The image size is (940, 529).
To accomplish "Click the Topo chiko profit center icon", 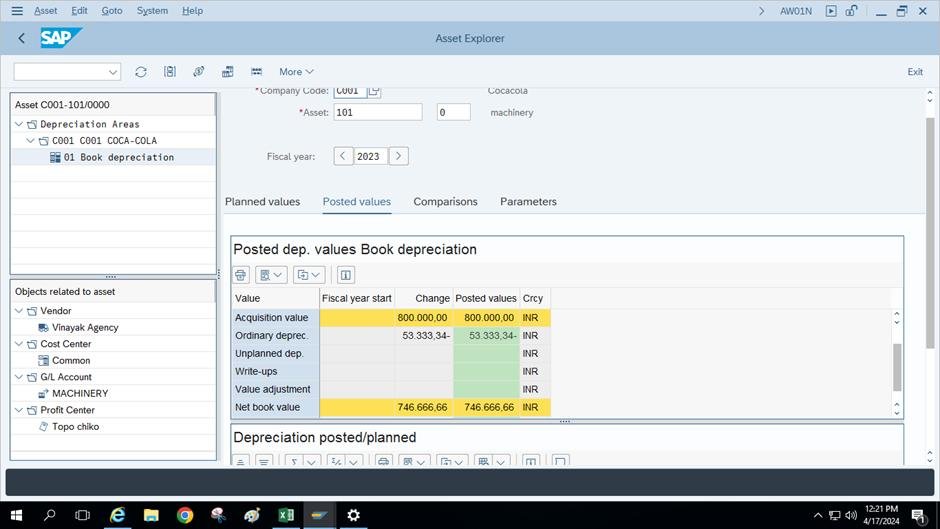I will pyautogui.click(x=43, y=426).
